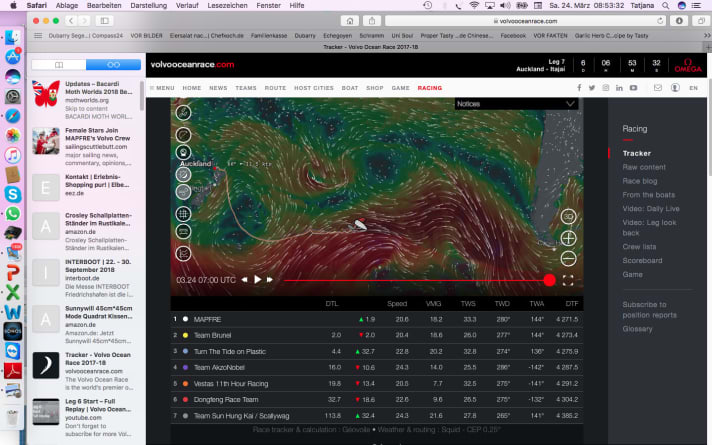The width and height of the screenshot is (712, 445).
Task: Toggle the greyed round icon below Auckland label
Action: (183, 174)
